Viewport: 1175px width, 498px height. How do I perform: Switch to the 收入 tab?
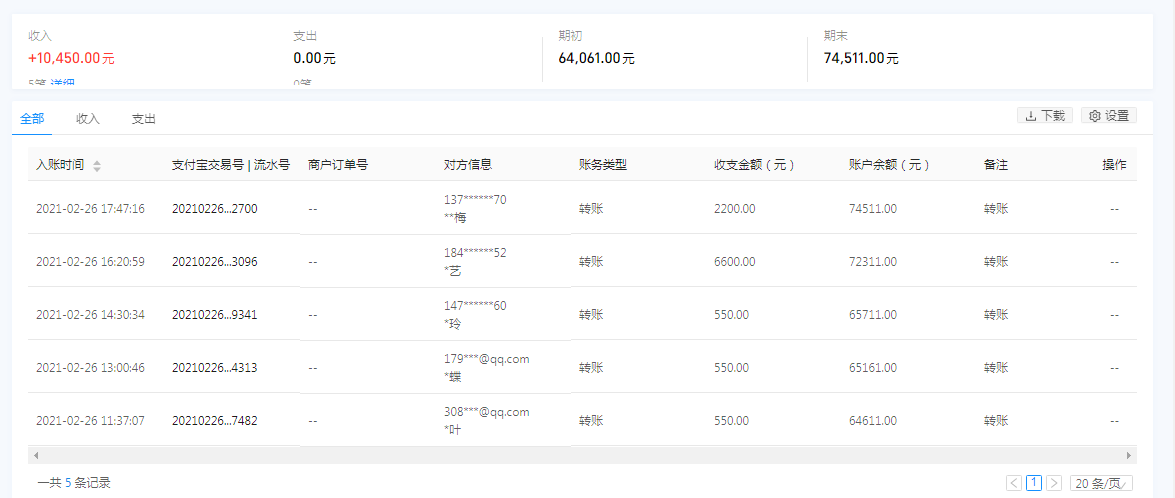coord(88,119)
